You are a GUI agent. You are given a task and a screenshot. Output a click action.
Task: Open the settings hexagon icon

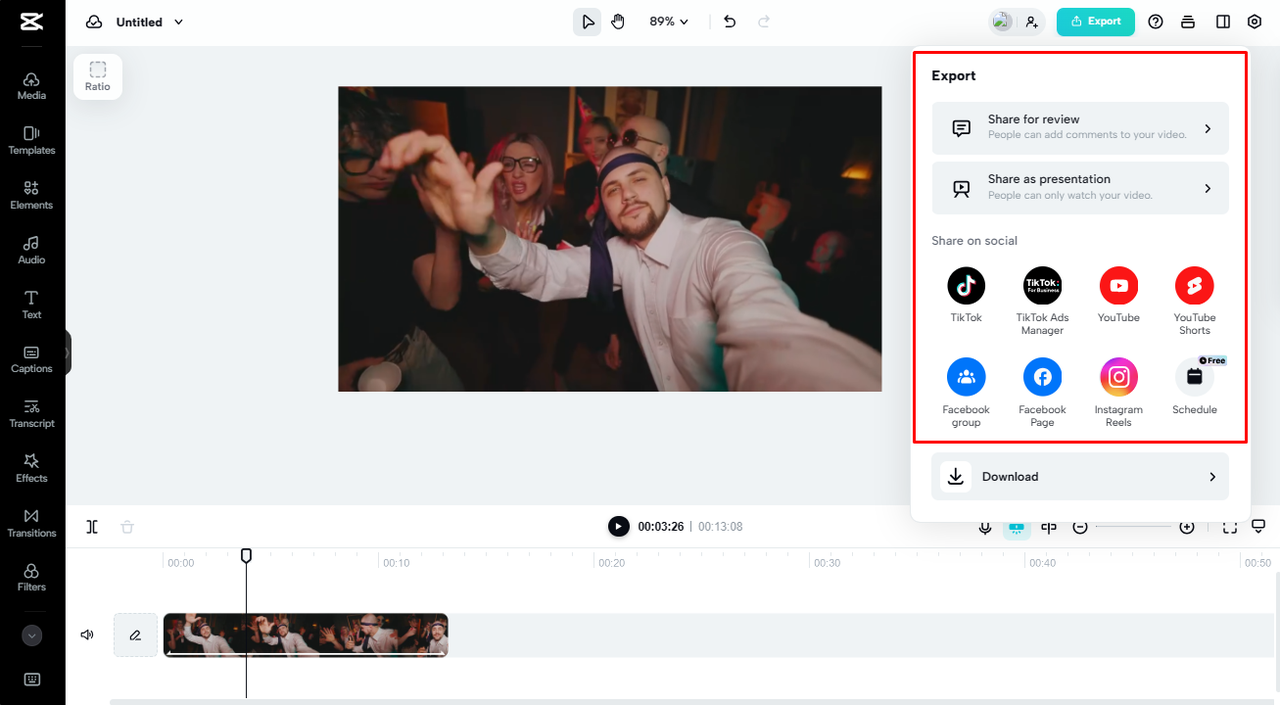click(x=1255, y=21)
